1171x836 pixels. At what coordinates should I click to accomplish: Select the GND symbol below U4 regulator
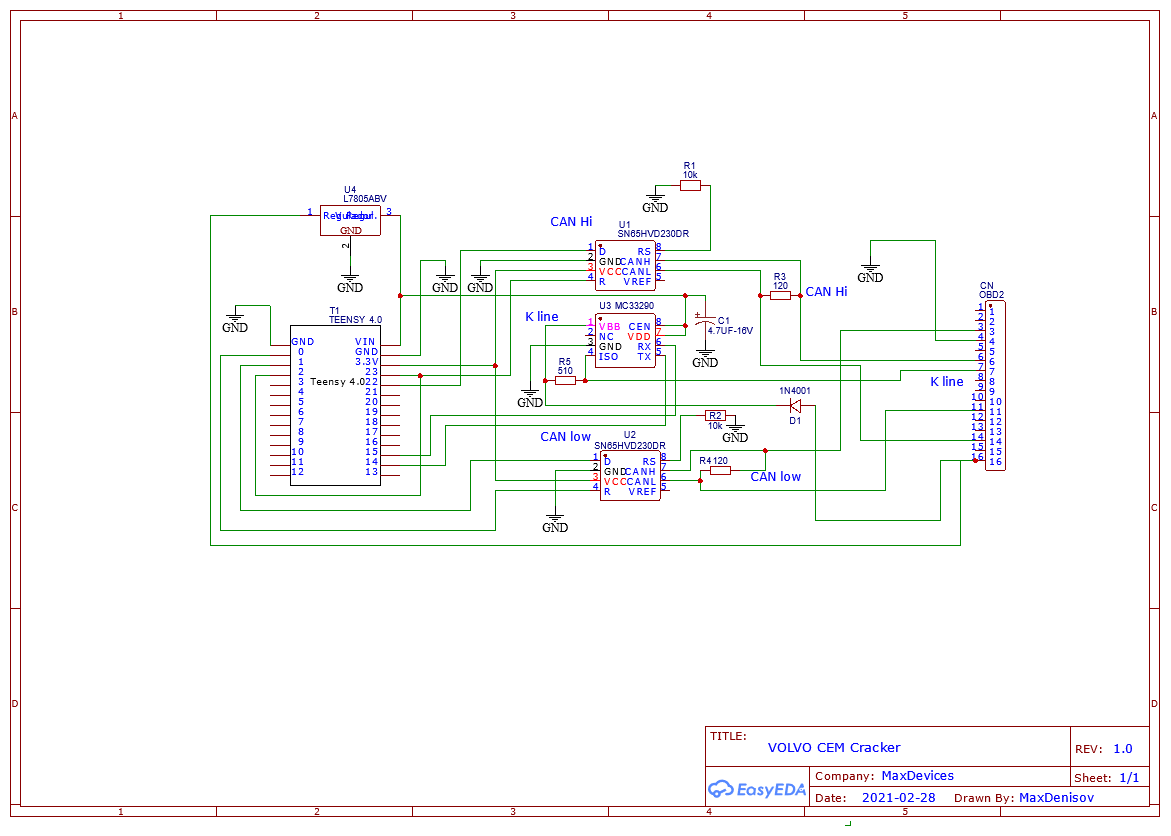coord(350,285)
